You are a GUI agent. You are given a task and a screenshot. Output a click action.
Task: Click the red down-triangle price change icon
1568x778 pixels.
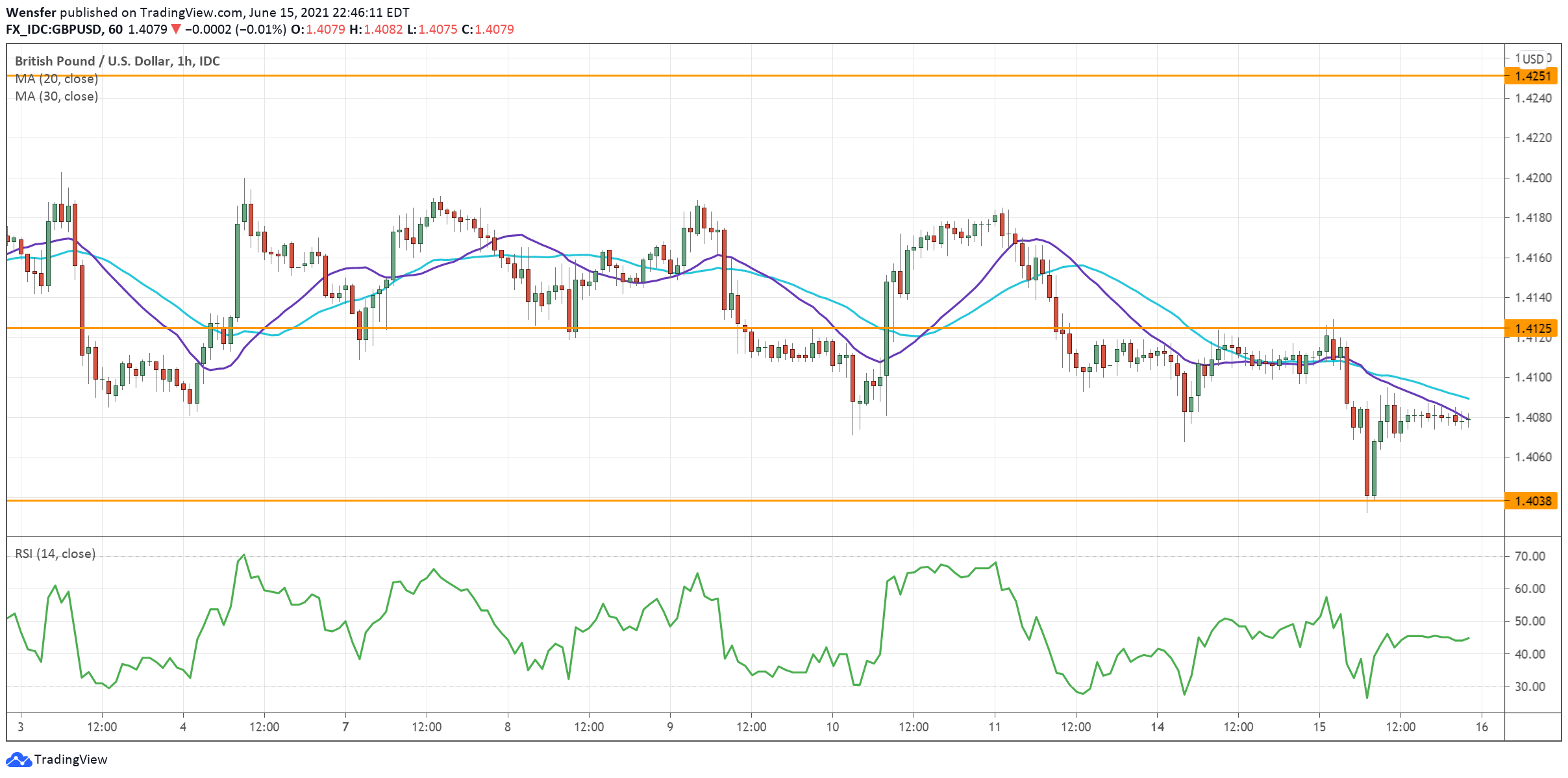pos(175,29)
